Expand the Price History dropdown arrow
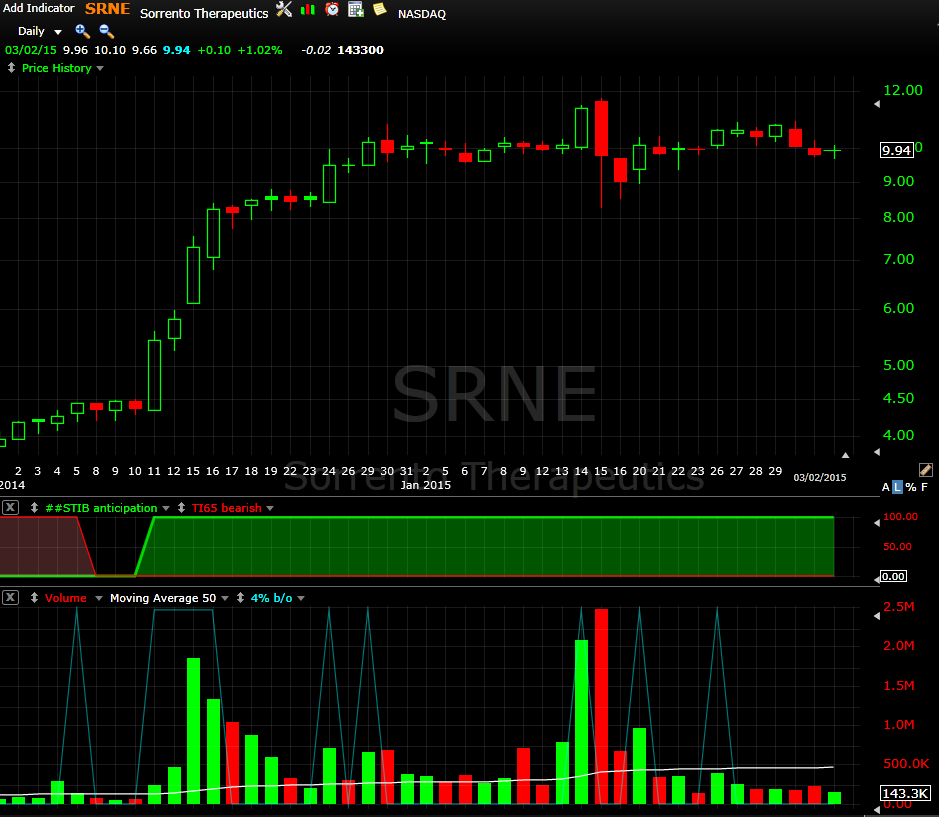This screenshot has height=817, width=939. pos(100,68)
